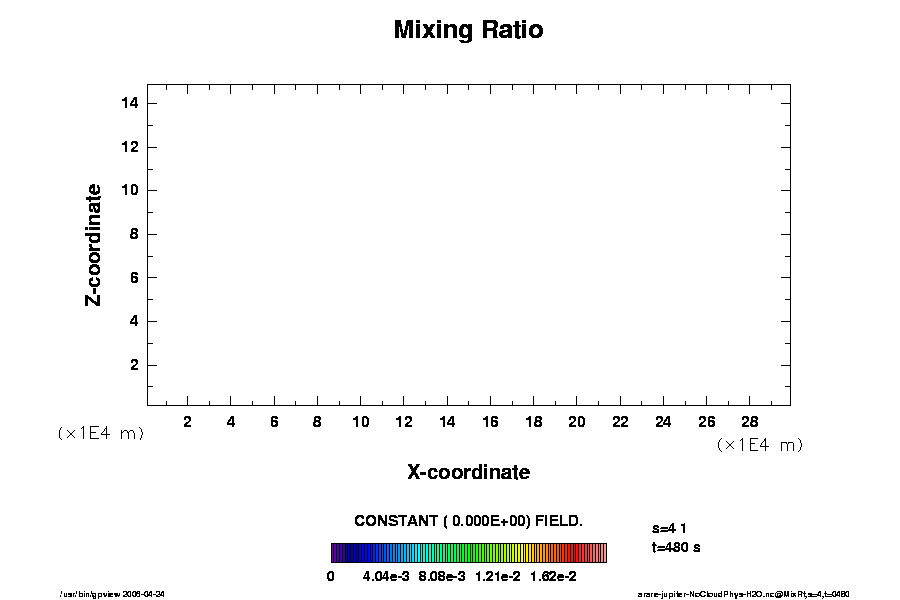The width and height of the screenshot is (900, 600).
Task: Click the z-axis tick label "2"
Action: [x=134, y=365]
